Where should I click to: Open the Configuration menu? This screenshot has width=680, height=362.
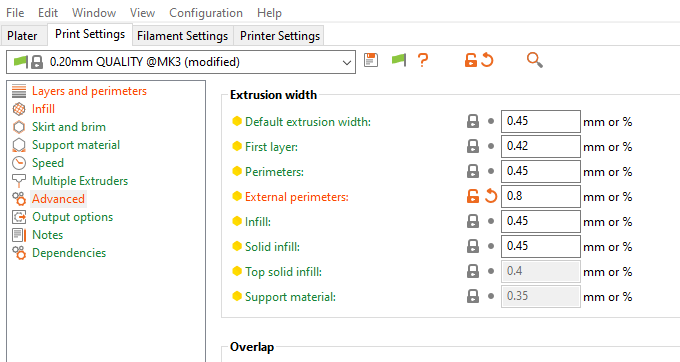tap(206, 13)
